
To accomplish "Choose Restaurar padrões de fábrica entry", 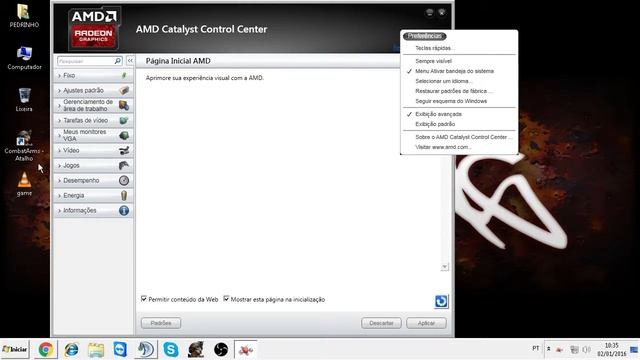I will [x=454, y=91].
